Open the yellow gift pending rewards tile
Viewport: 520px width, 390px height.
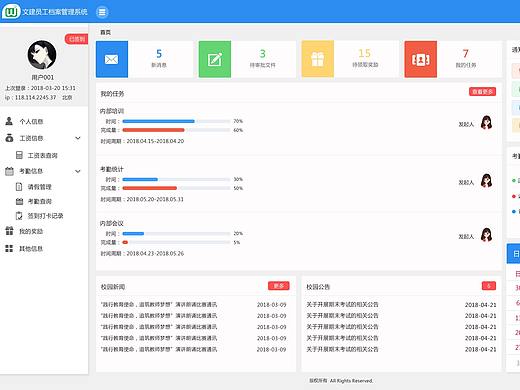(x=318, y=59)
